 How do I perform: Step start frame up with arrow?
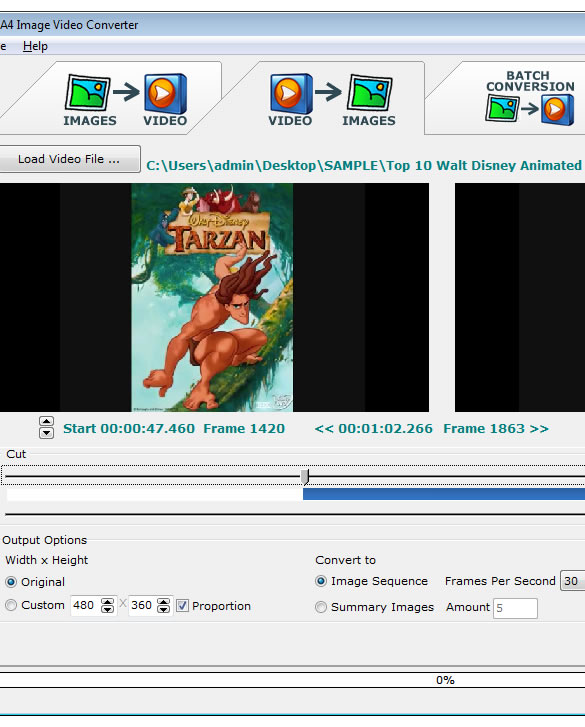click(x=46, y=421)
